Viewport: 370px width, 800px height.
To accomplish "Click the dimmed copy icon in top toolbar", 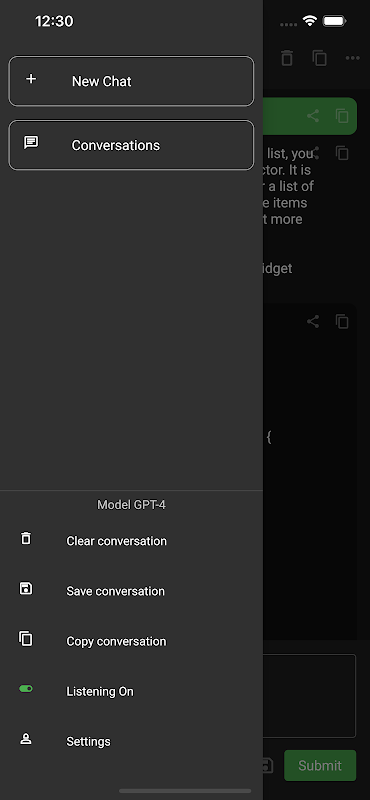I will tap(320, 58).
